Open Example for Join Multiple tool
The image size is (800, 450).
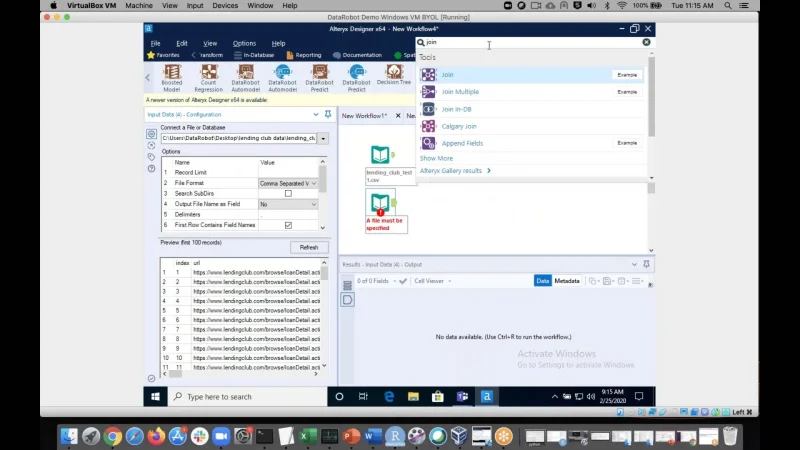tap(627, 92)
